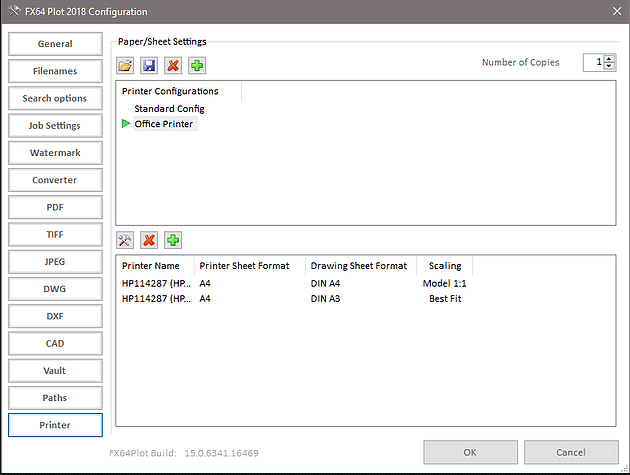Image resolution: width=630 pixels, height=475 pixels.
Task: Click the Printer Sheet Format column header
Action: tap(250, 266)
